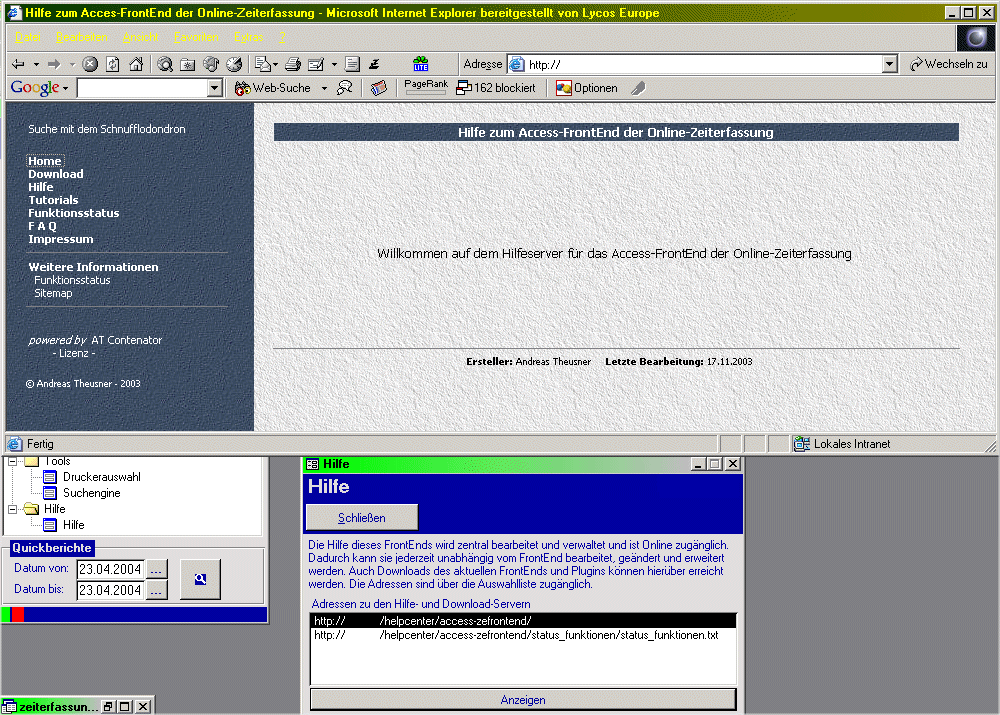Click the Edit page icon
1000x715 pixels.
316,64
